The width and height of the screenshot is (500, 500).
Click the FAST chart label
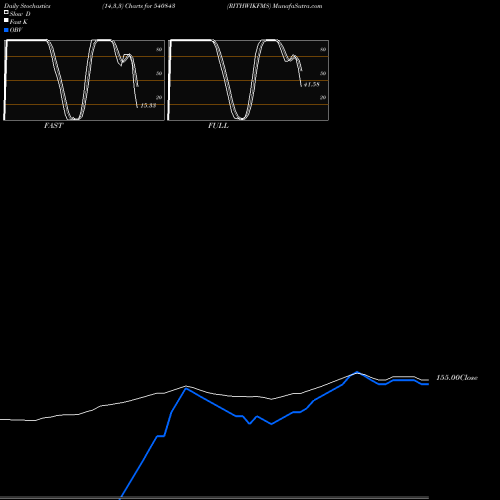pos(53,126)
